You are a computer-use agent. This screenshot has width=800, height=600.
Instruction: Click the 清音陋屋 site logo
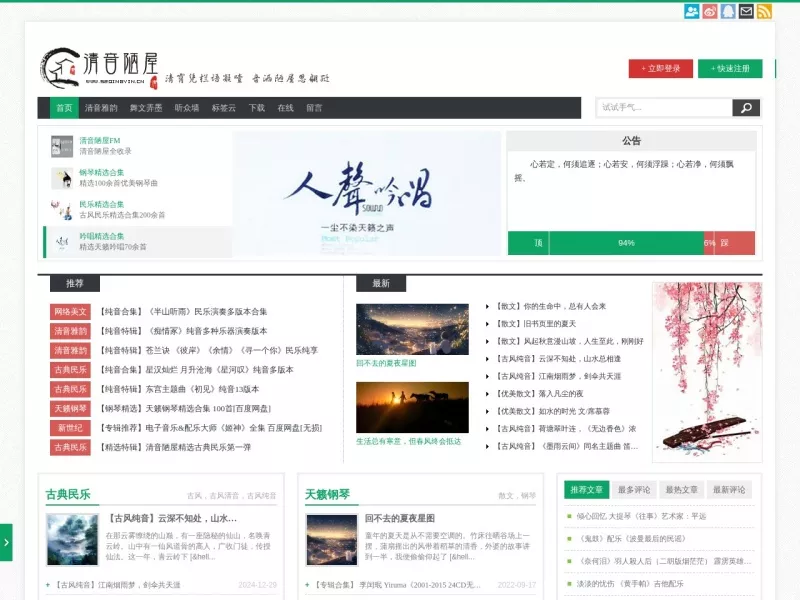pyautogui.click(x=100, y=68)
